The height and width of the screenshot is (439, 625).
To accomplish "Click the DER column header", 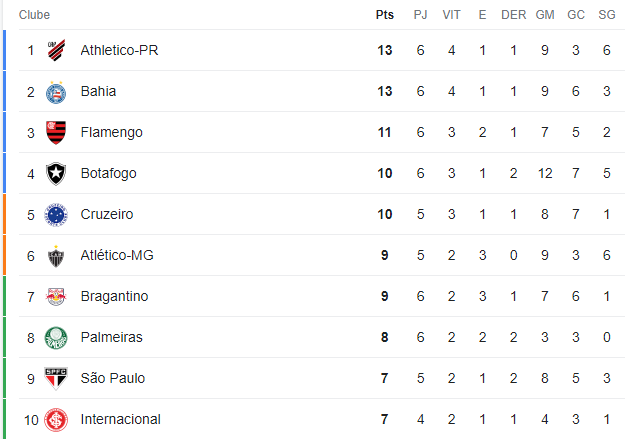I will 513,15.
